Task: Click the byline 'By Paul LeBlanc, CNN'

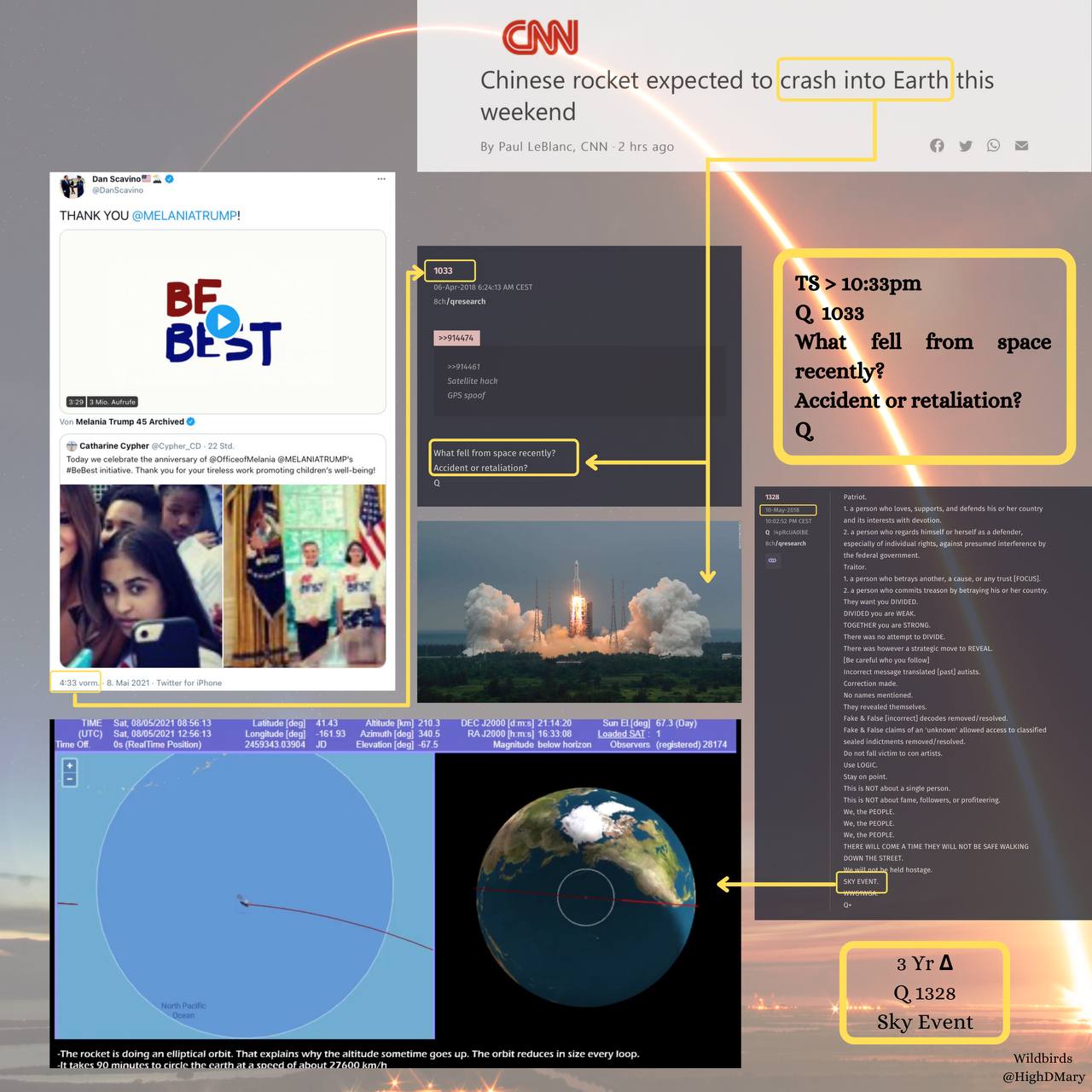Action: pos(544,147)
